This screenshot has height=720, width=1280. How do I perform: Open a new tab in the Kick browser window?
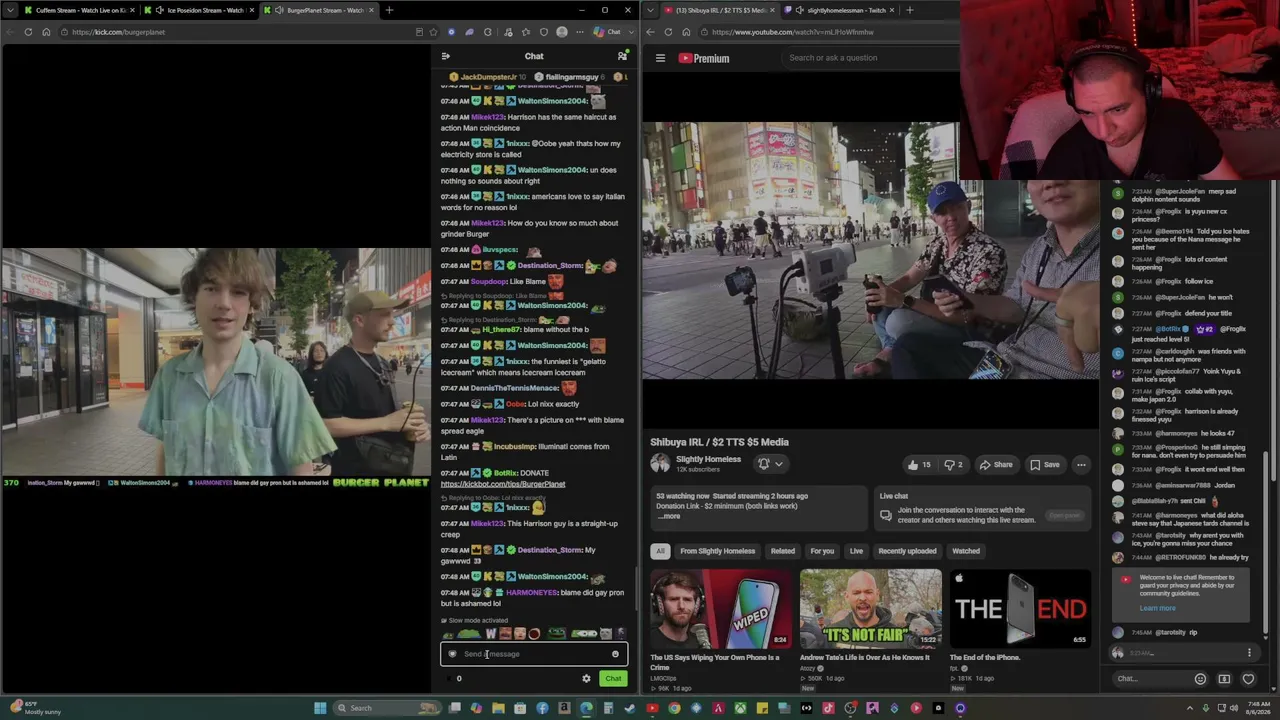pos(389,10)
